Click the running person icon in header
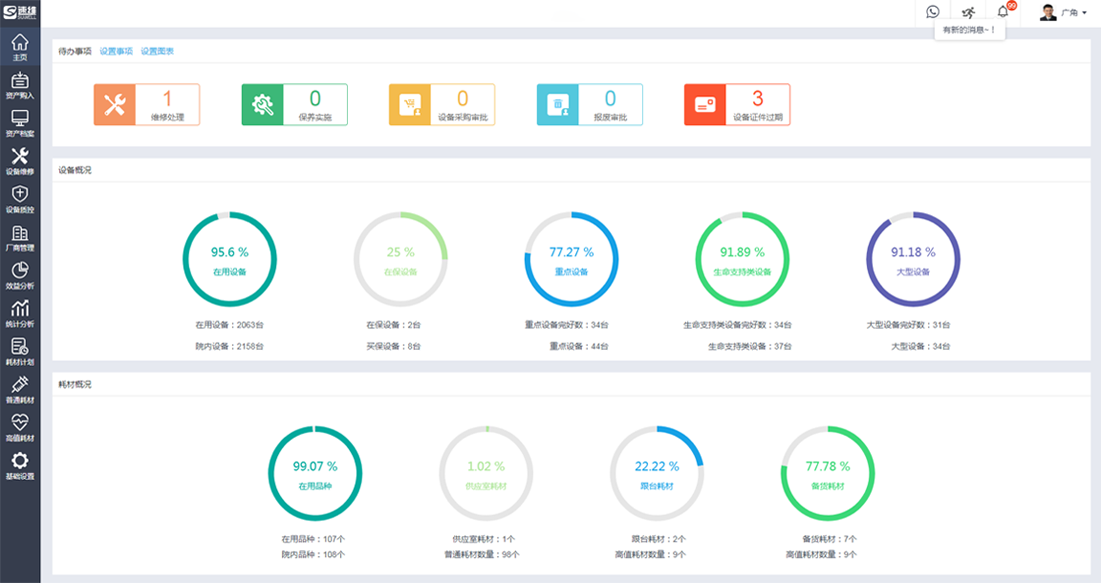The height and width of the screenshot is (583, 1101). pyautogui.click(x=968, y=12)
